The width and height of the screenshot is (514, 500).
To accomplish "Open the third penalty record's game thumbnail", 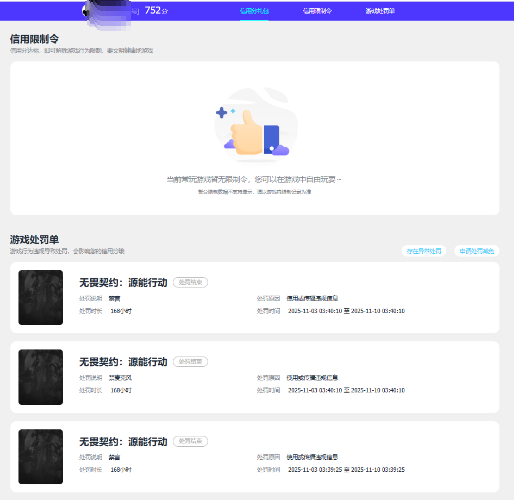I will tap(41, 456).
